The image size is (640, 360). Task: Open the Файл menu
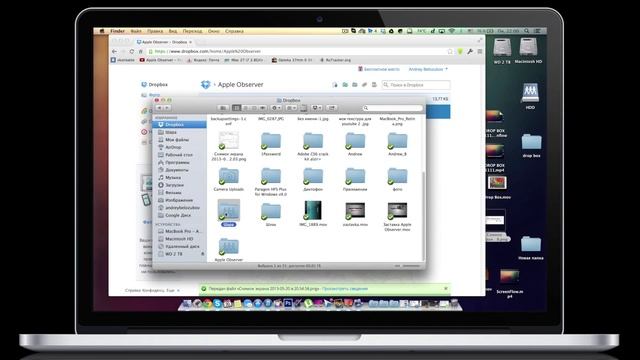136,31
